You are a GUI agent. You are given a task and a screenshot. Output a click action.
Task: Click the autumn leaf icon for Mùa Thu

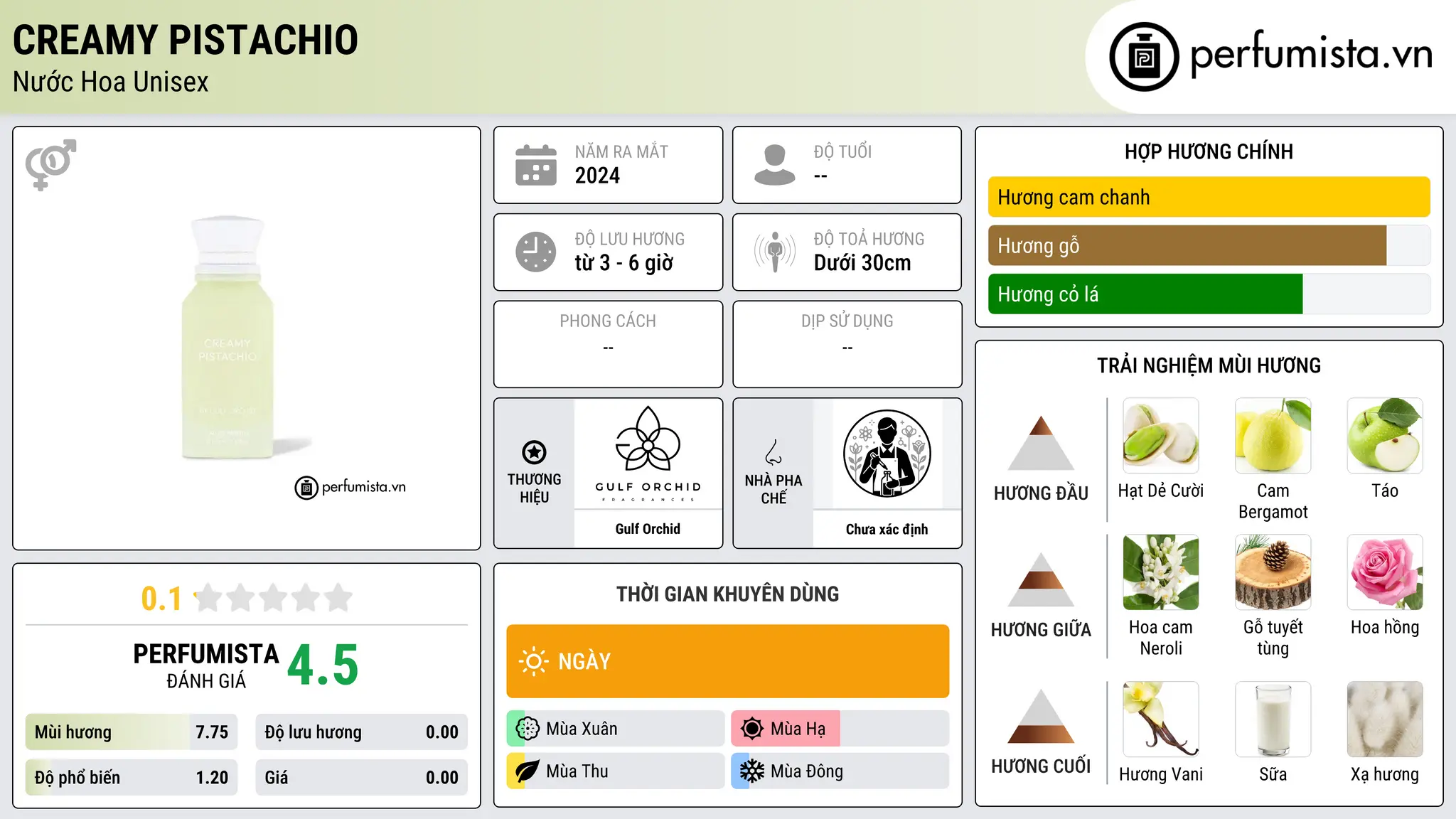[528, 771]
